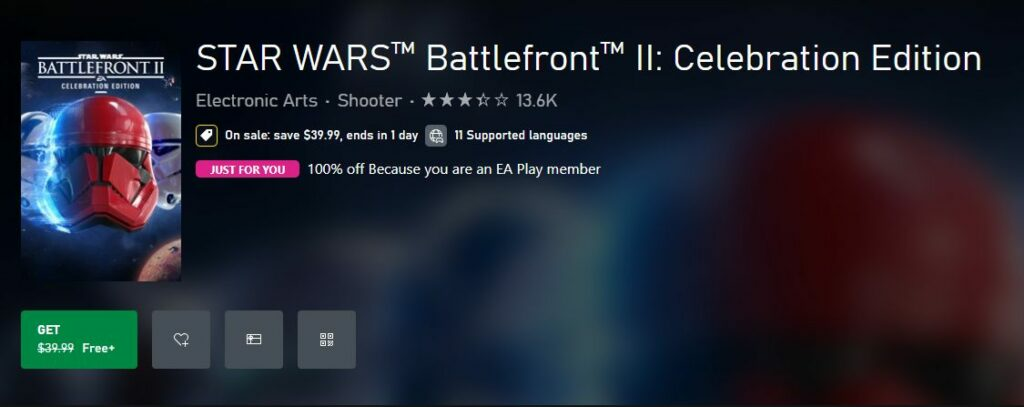Select the last empty rating star
This screenshot has height=407, width=1024.
click(x=501, y=101)
